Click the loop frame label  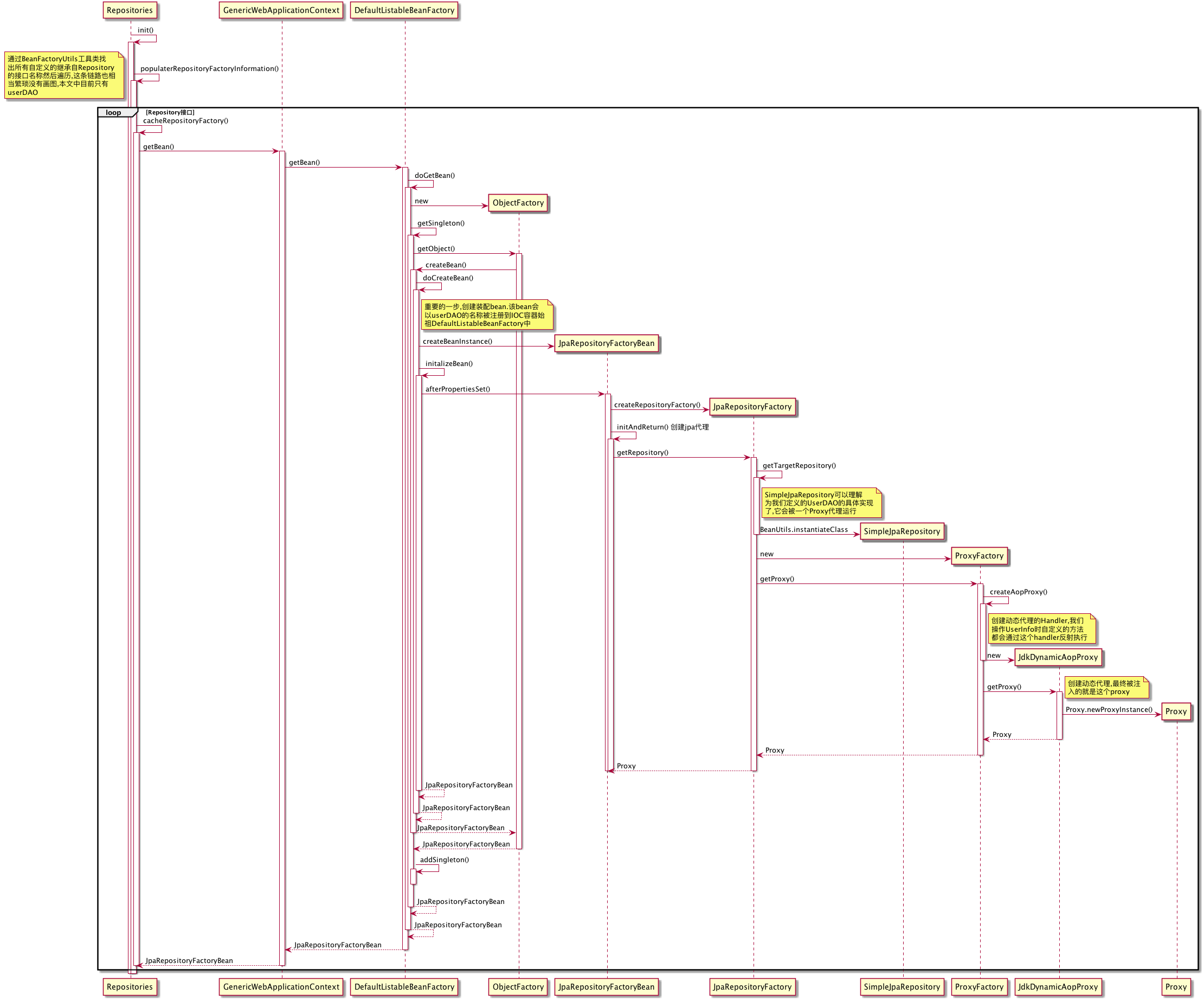(x=114, y=113)
